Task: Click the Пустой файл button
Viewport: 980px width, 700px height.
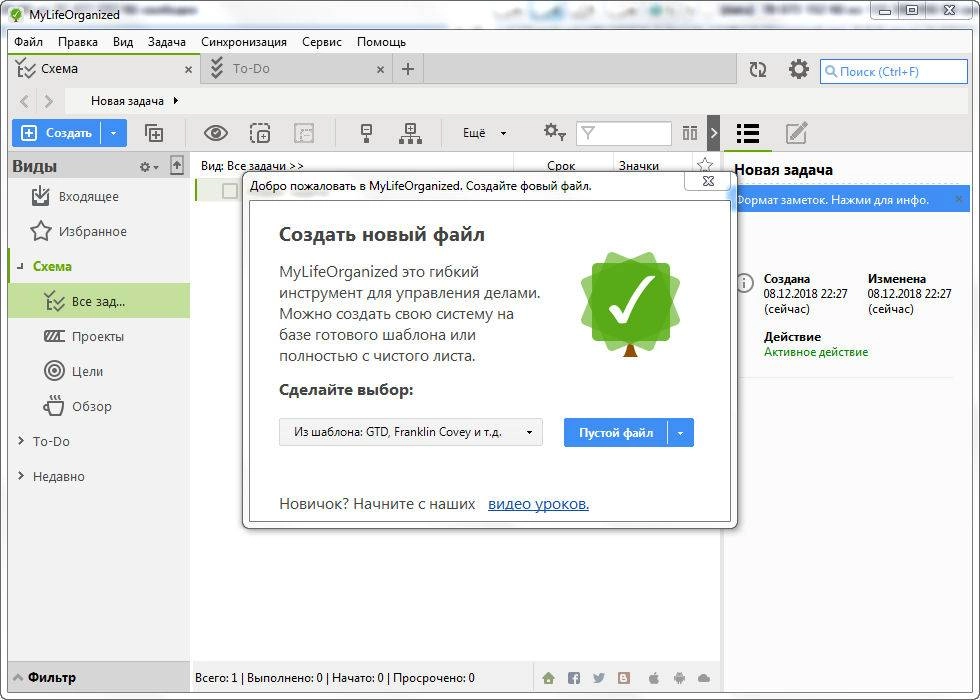Action: click(x=616, y=432)
